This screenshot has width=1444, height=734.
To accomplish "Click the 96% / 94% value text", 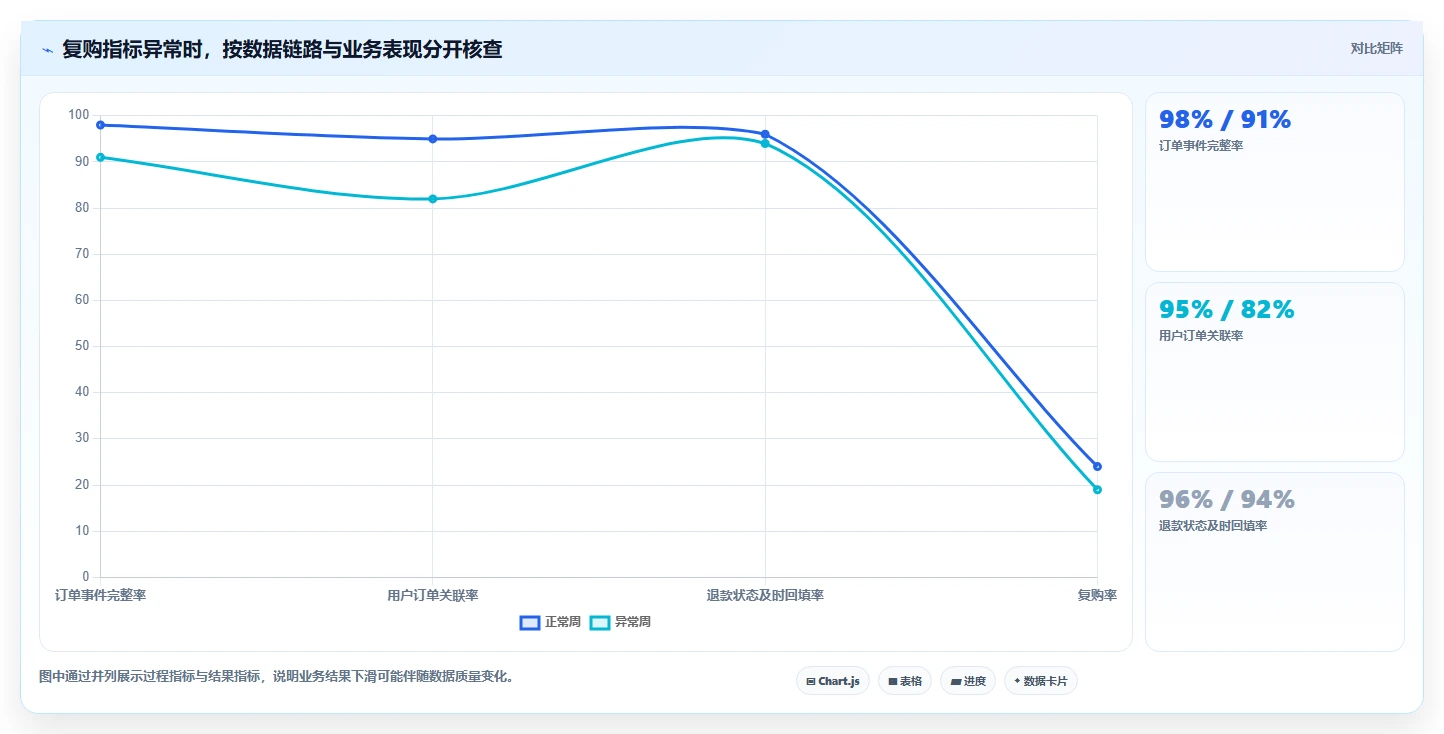I will pos(1227,500).
